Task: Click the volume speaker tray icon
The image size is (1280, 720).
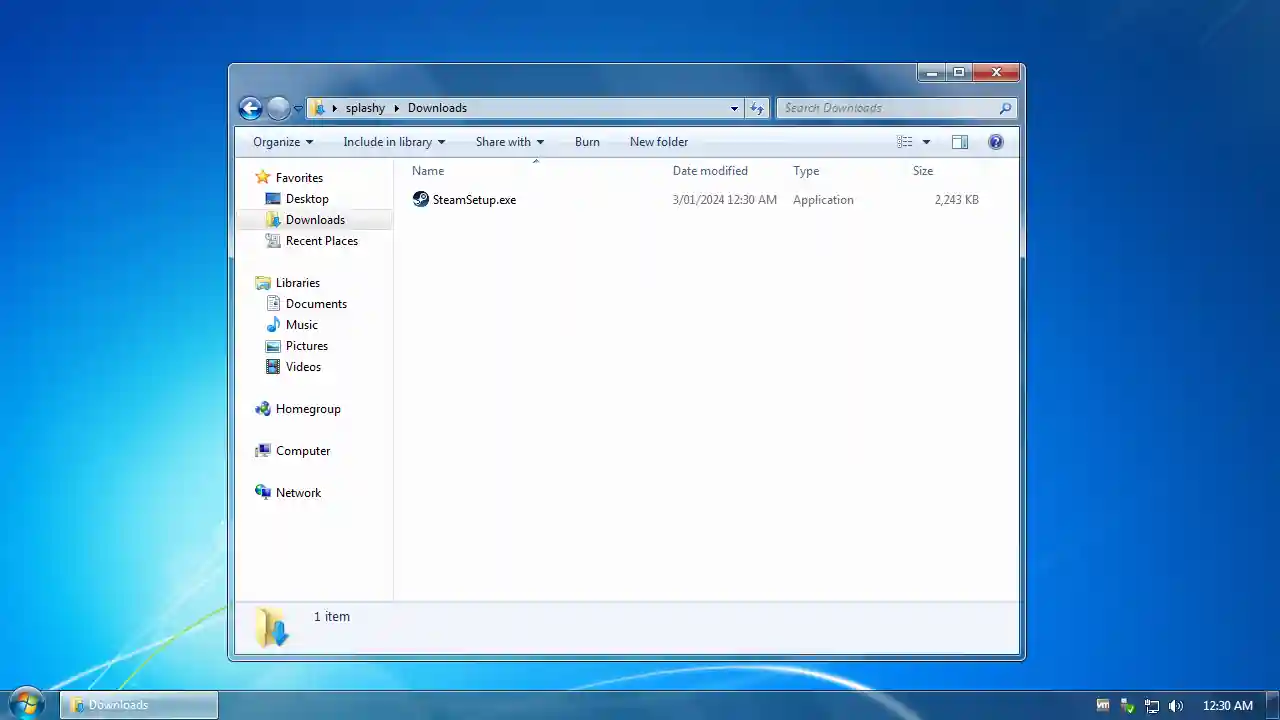Action: (x=1176, y=706)
